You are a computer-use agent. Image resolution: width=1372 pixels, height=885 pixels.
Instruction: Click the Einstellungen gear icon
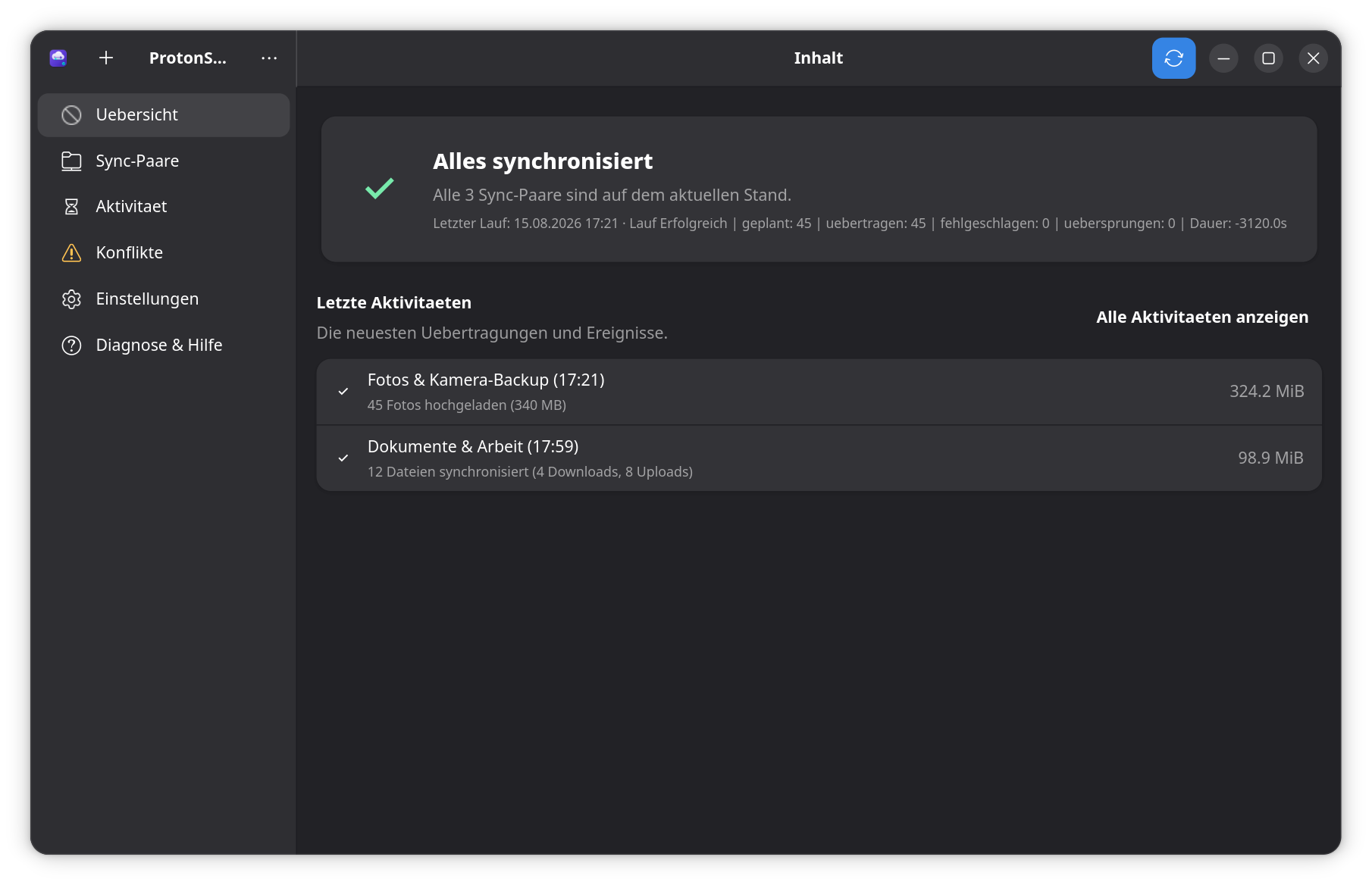[x=71, y=299]
